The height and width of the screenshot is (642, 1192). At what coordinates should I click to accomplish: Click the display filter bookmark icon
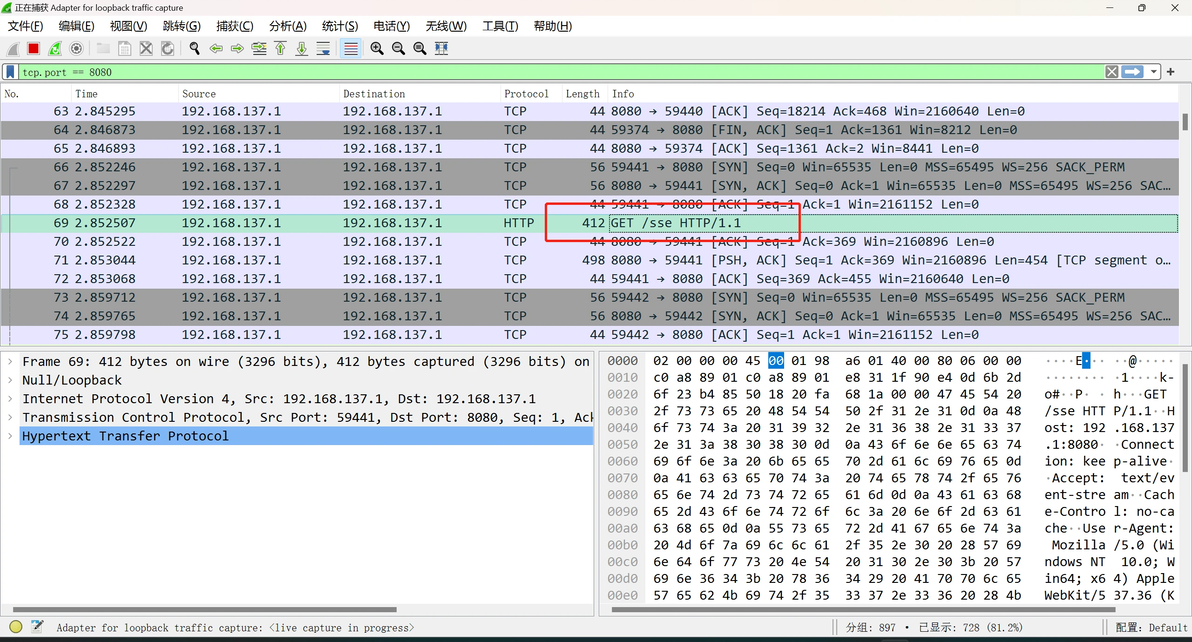[10, 72]
